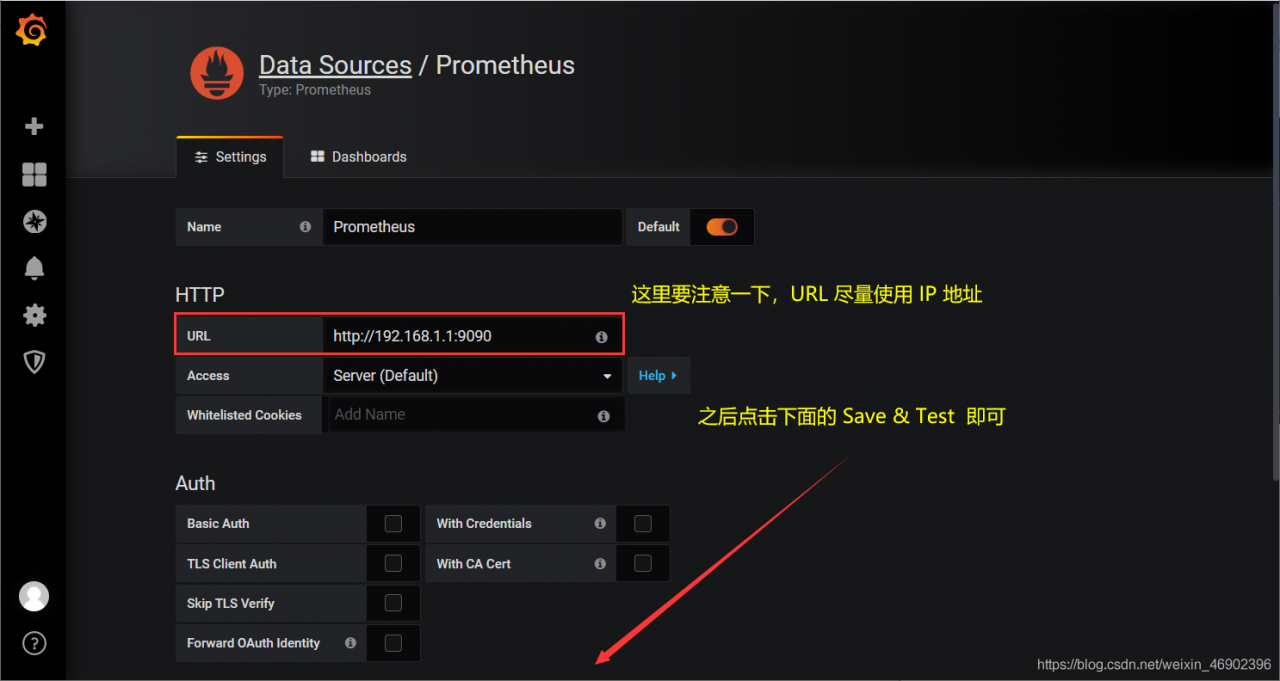
Task: Expand the Access Help section
Action: [x=658, y=376]
